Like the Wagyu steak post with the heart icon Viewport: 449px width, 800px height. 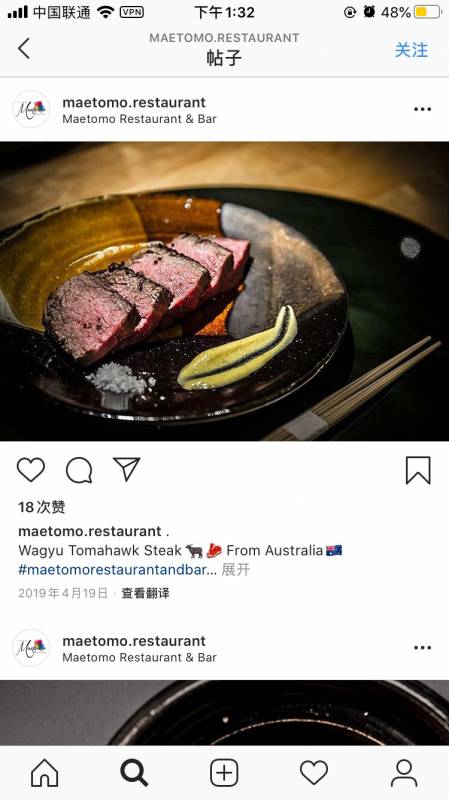pos(31,470)
